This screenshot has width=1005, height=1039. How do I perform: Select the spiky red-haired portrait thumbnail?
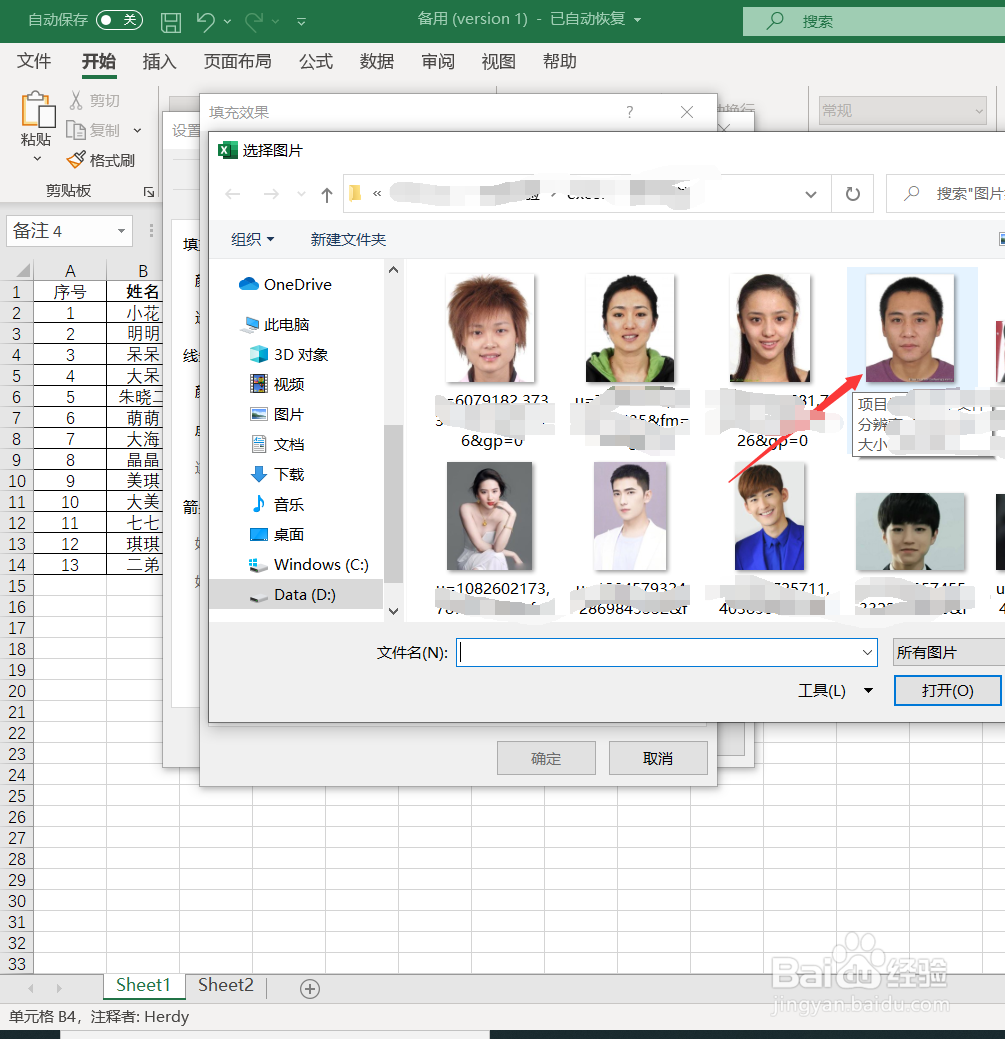(x=490, y=328)
